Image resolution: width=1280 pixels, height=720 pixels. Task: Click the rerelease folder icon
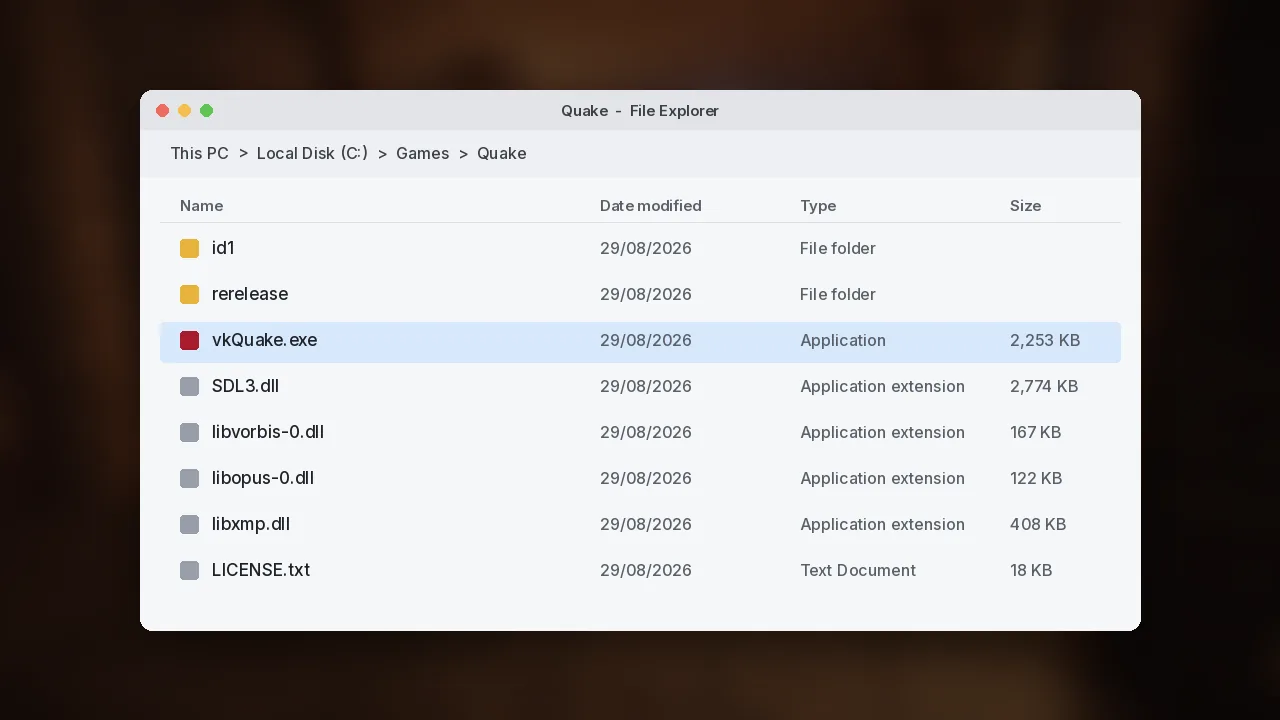(x=189, y=294)
